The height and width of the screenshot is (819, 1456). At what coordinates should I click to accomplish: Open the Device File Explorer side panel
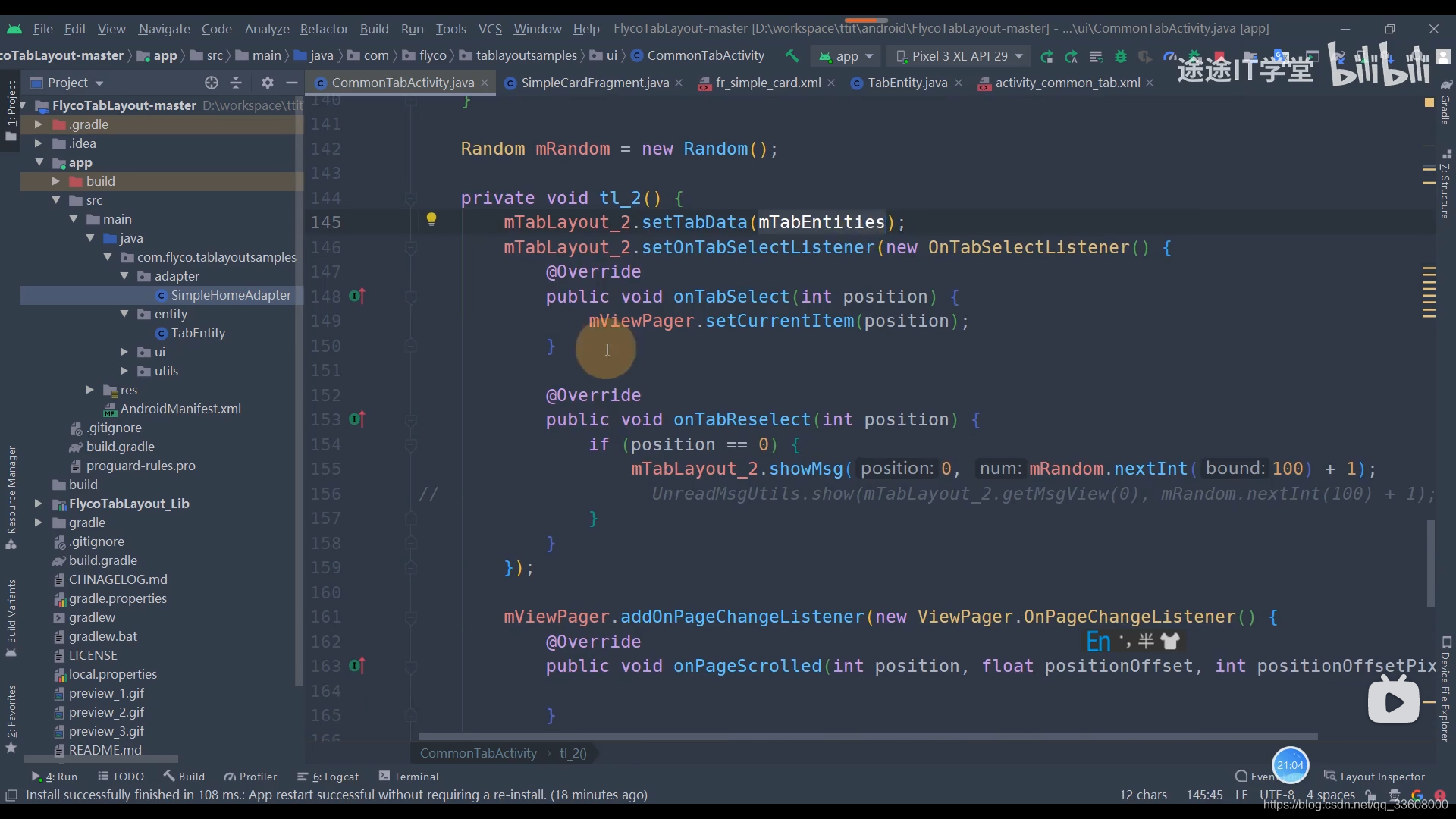[x=1445, y=689]
